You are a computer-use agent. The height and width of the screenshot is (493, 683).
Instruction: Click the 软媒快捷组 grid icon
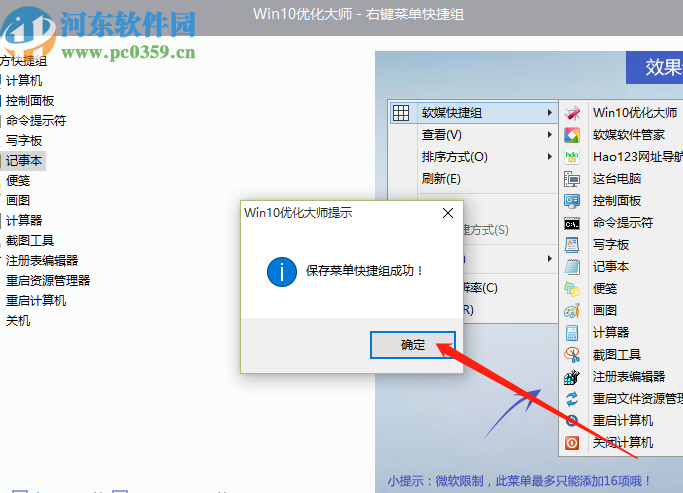pyautogui.click(x=401, y=113)
